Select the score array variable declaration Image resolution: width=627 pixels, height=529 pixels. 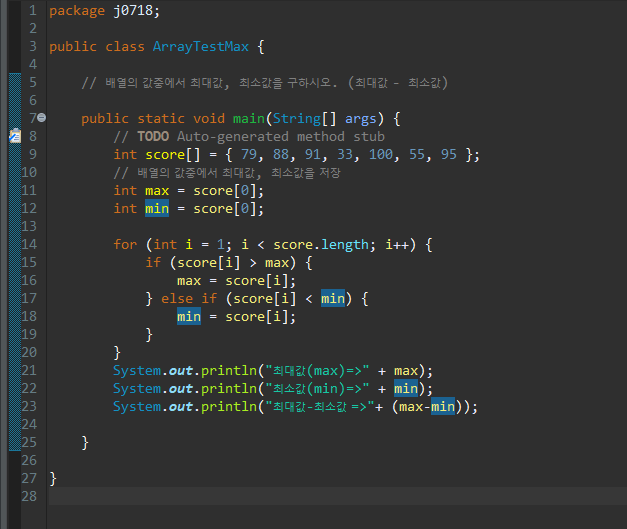(x=172, y=155)
